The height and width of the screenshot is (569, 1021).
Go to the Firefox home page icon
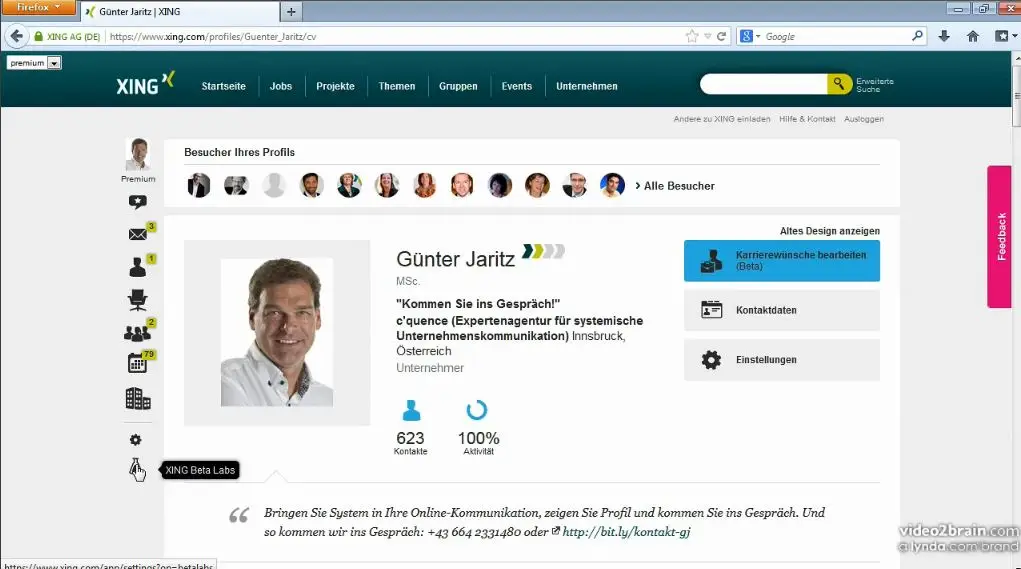tap(973, 36)
